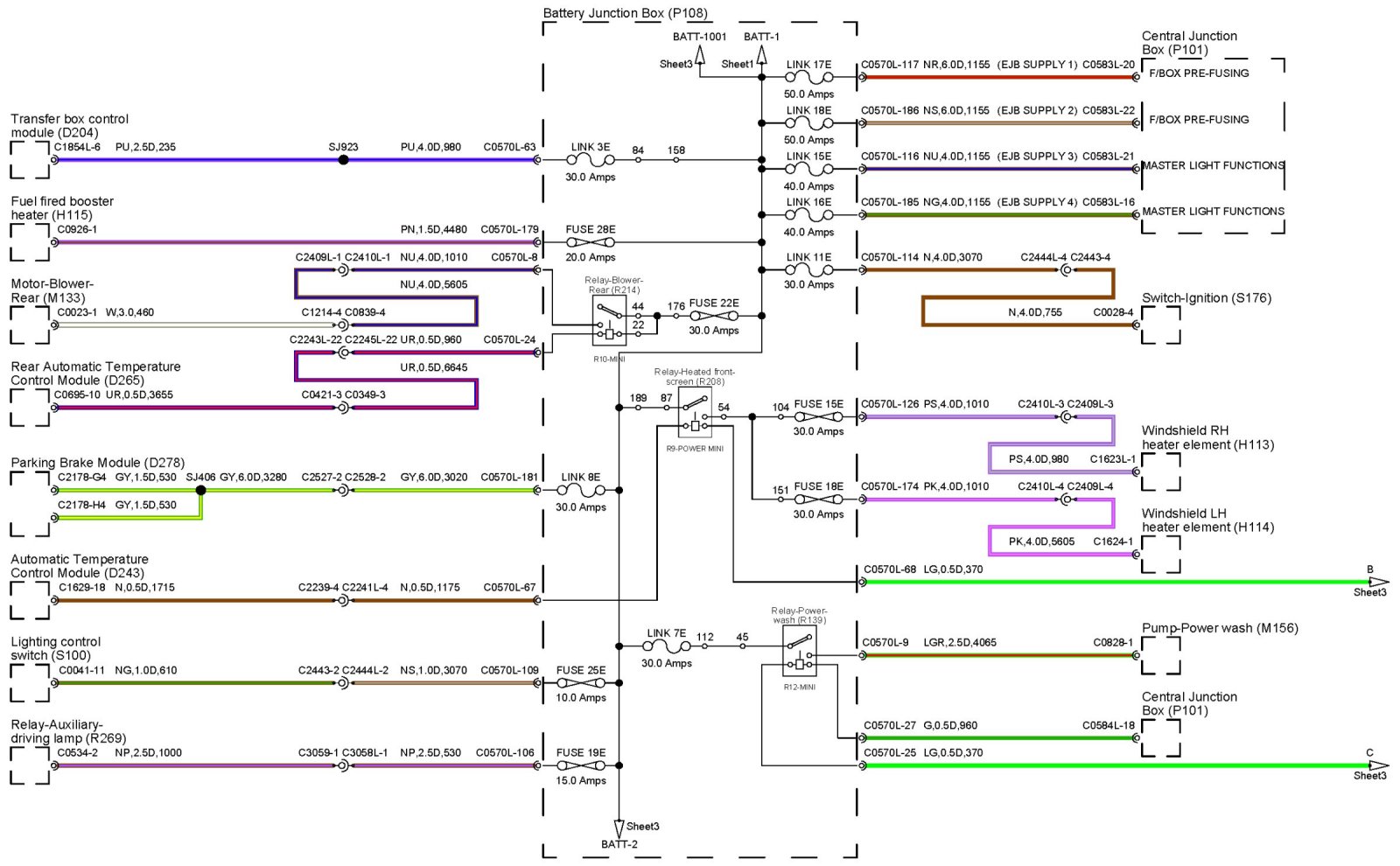Click the LINK 17E fusible link symbol
Viewport: 1400px width, 866px height.
click(x=808, y=78)
